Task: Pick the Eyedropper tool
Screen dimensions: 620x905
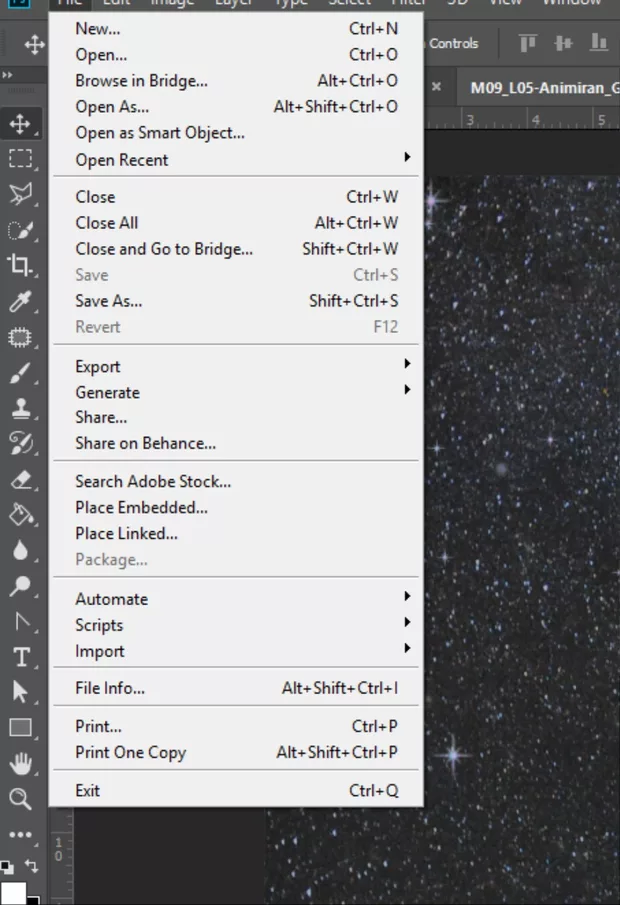Action: [21, 301]
